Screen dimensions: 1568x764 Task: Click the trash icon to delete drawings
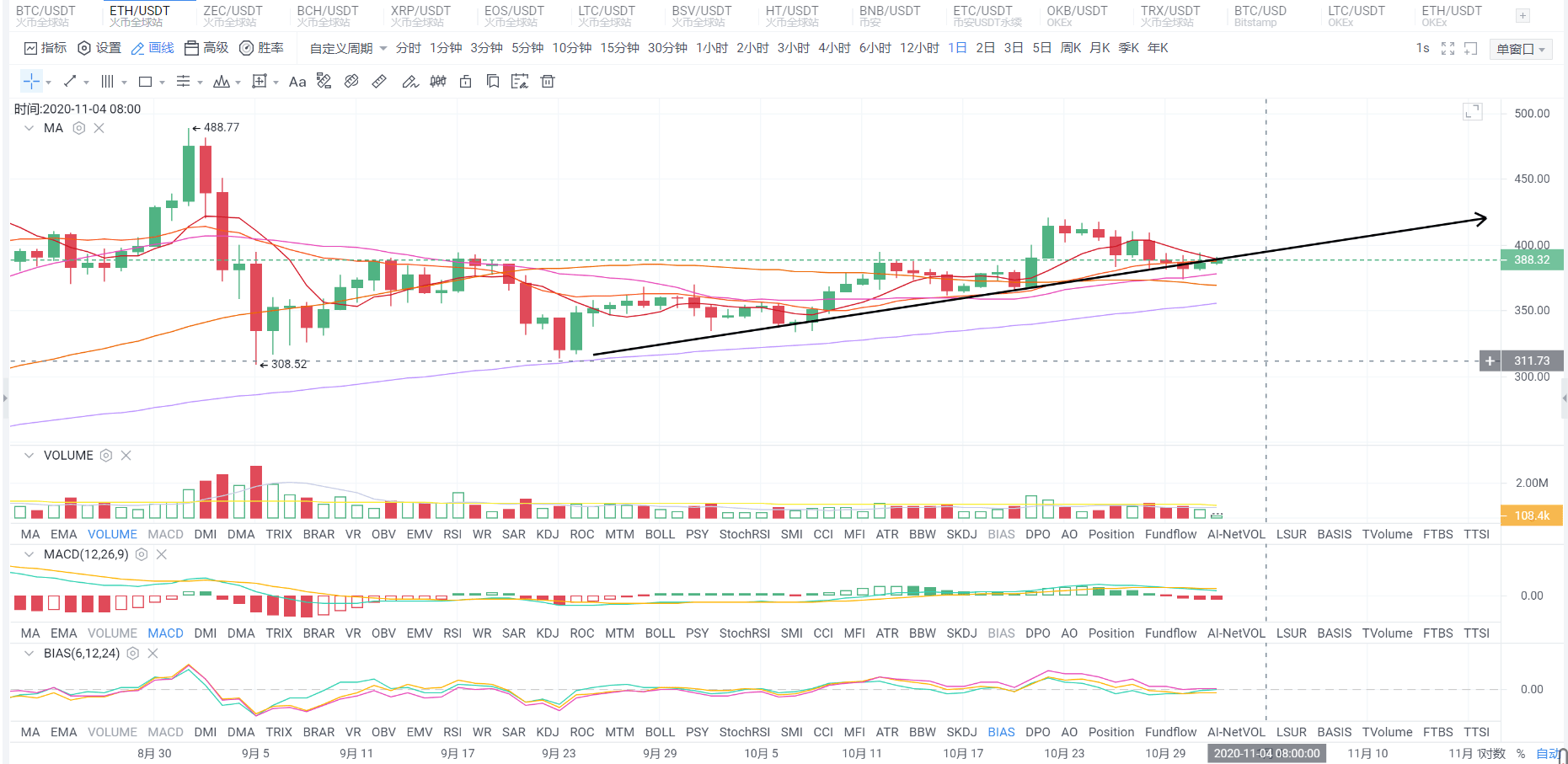click(548, 82)
